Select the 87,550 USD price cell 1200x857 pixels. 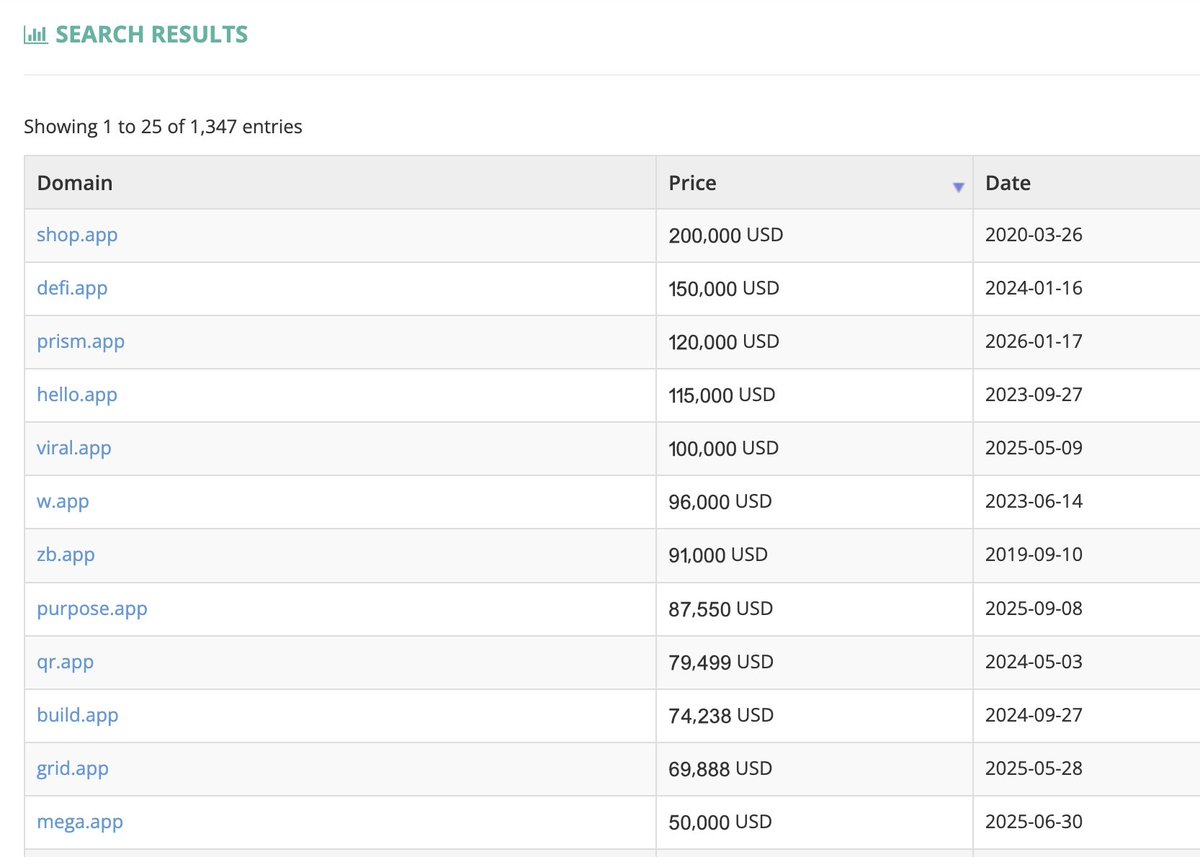814,608
